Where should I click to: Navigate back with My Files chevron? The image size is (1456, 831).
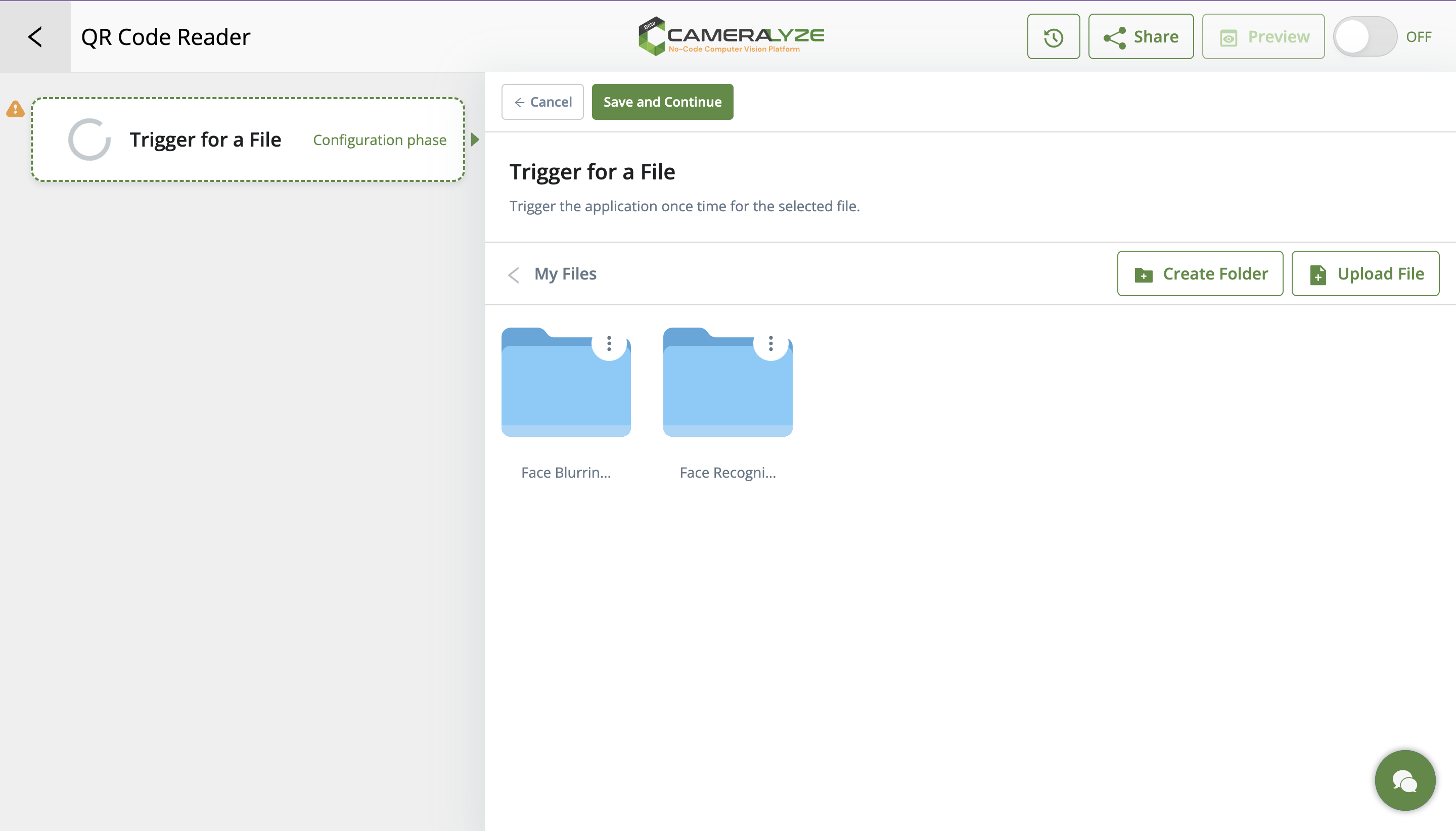click(x=514, y=274)
